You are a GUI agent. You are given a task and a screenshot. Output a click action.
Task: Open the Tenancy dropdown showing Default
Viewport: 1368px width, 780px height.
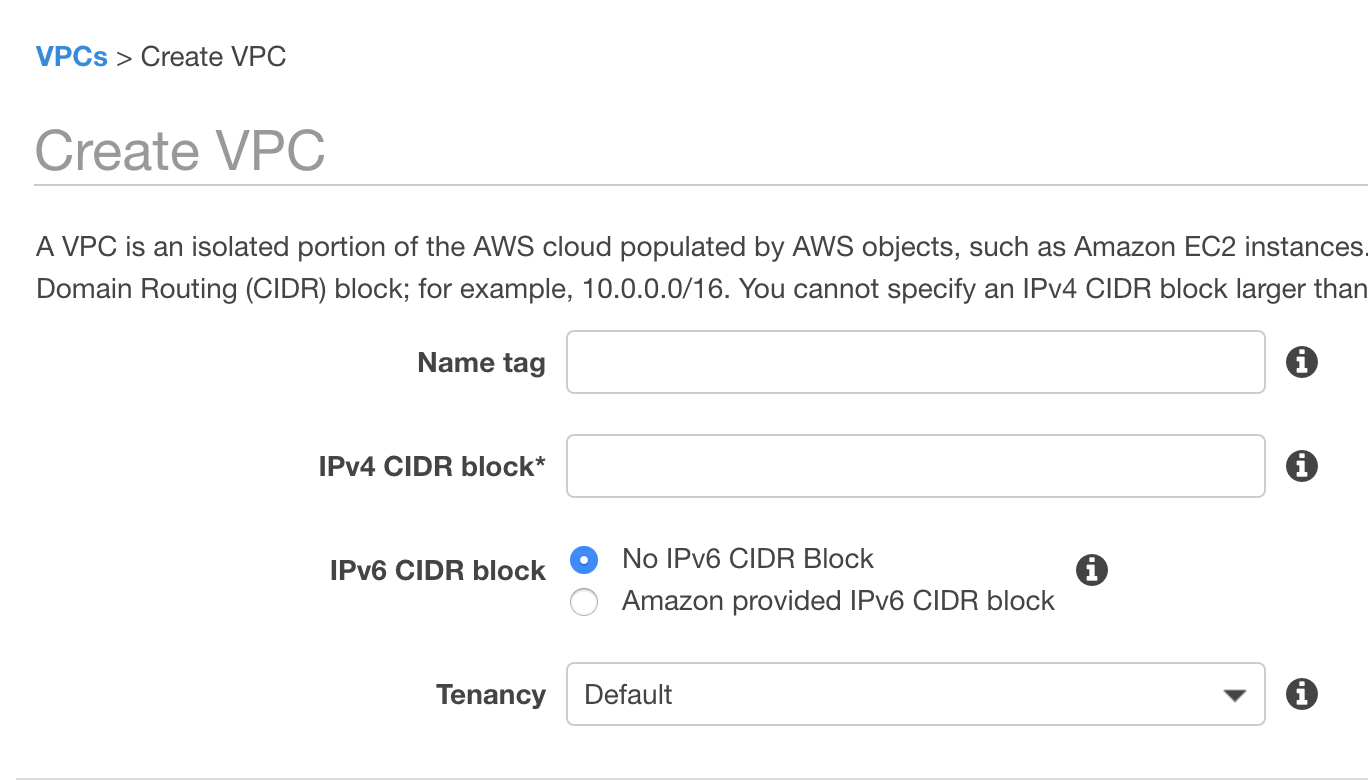915,694
